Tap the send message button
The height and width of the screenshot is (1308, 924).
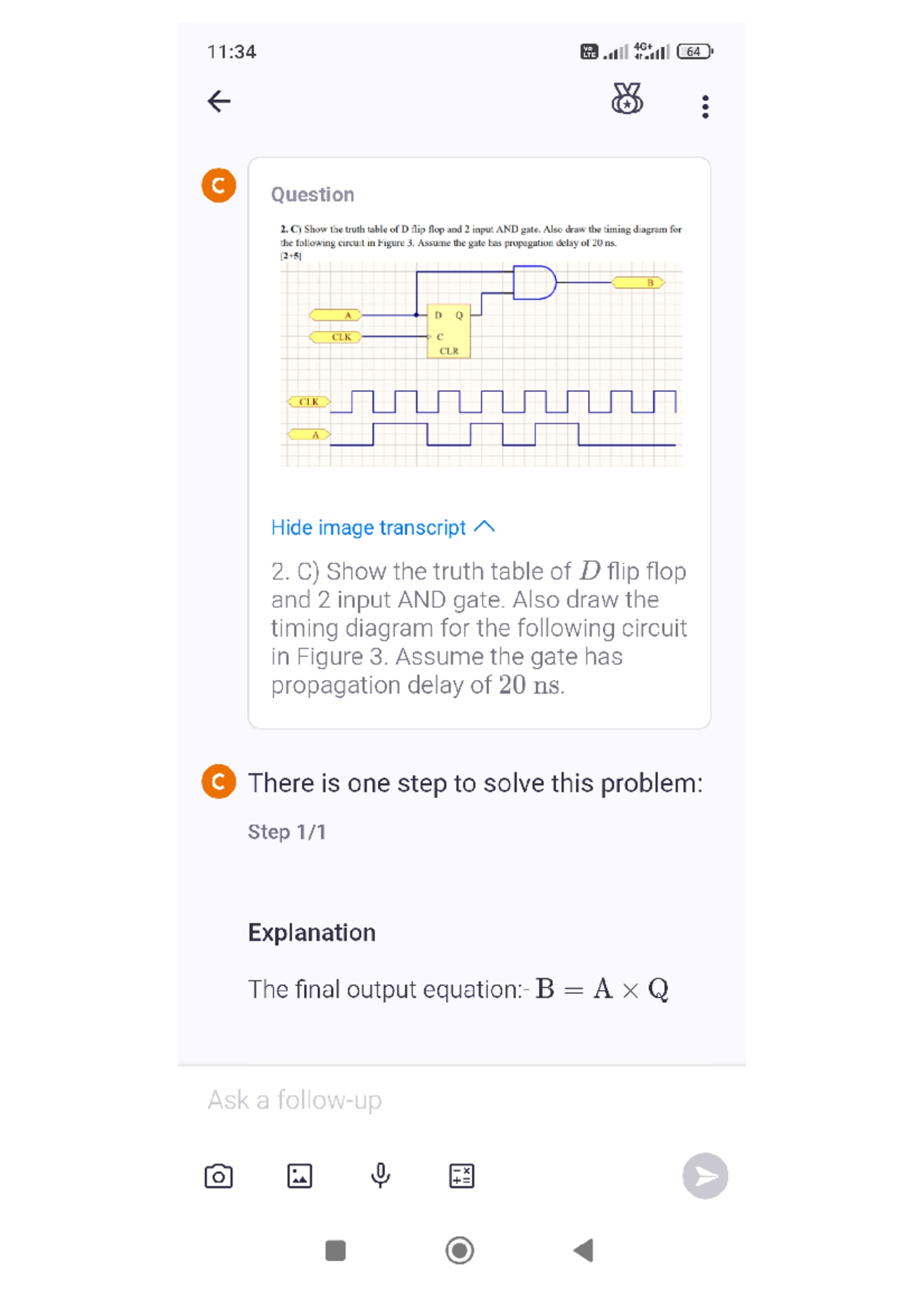[x=705, y=1175]
